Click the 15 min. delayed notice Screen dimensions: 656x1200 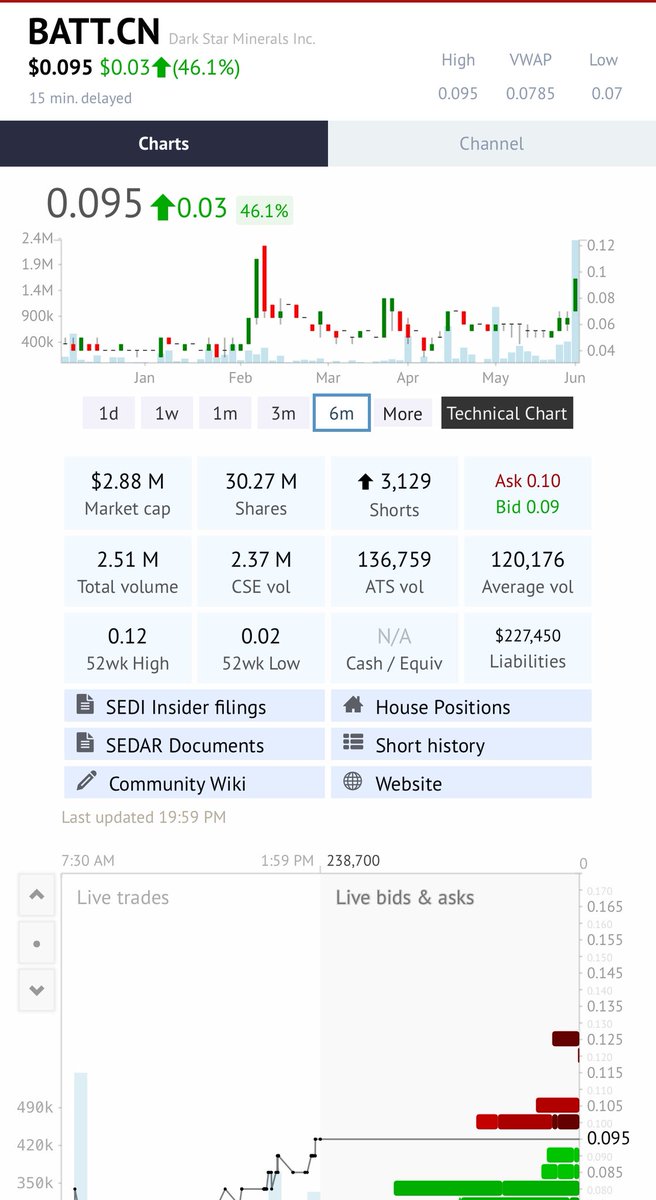coord(80,98)
